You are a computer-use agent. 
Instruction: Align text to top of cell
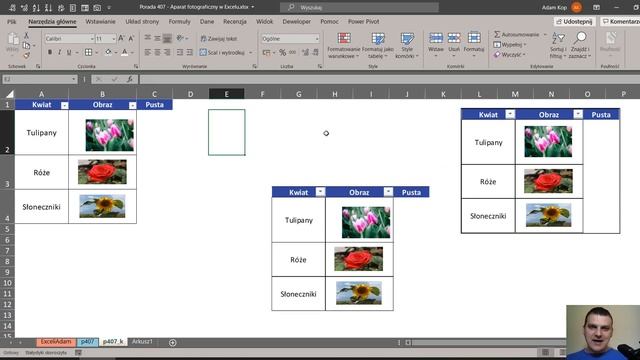(x=148, y=38)
